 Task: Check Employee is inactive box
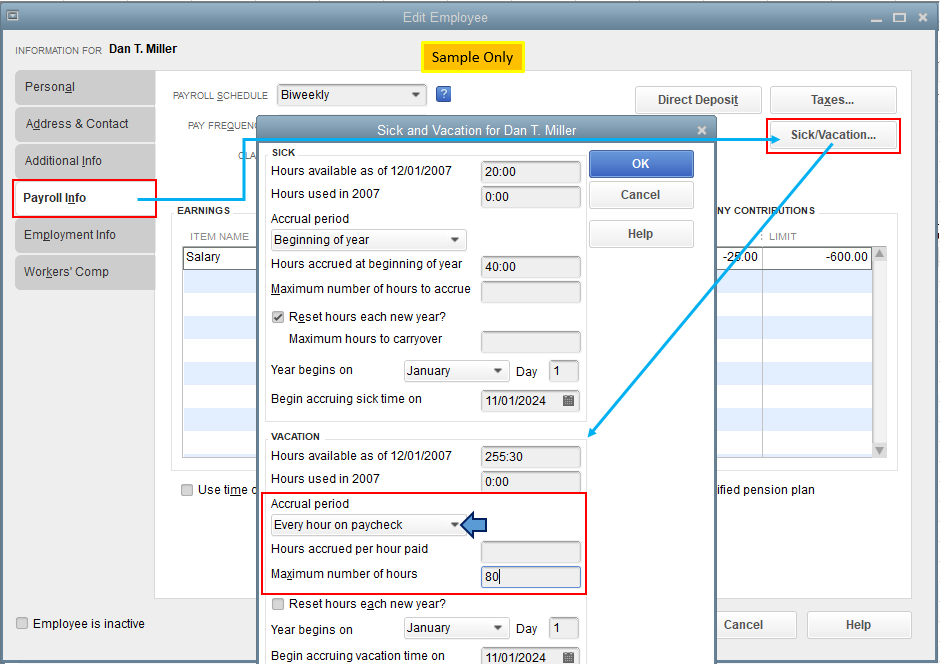22,623
